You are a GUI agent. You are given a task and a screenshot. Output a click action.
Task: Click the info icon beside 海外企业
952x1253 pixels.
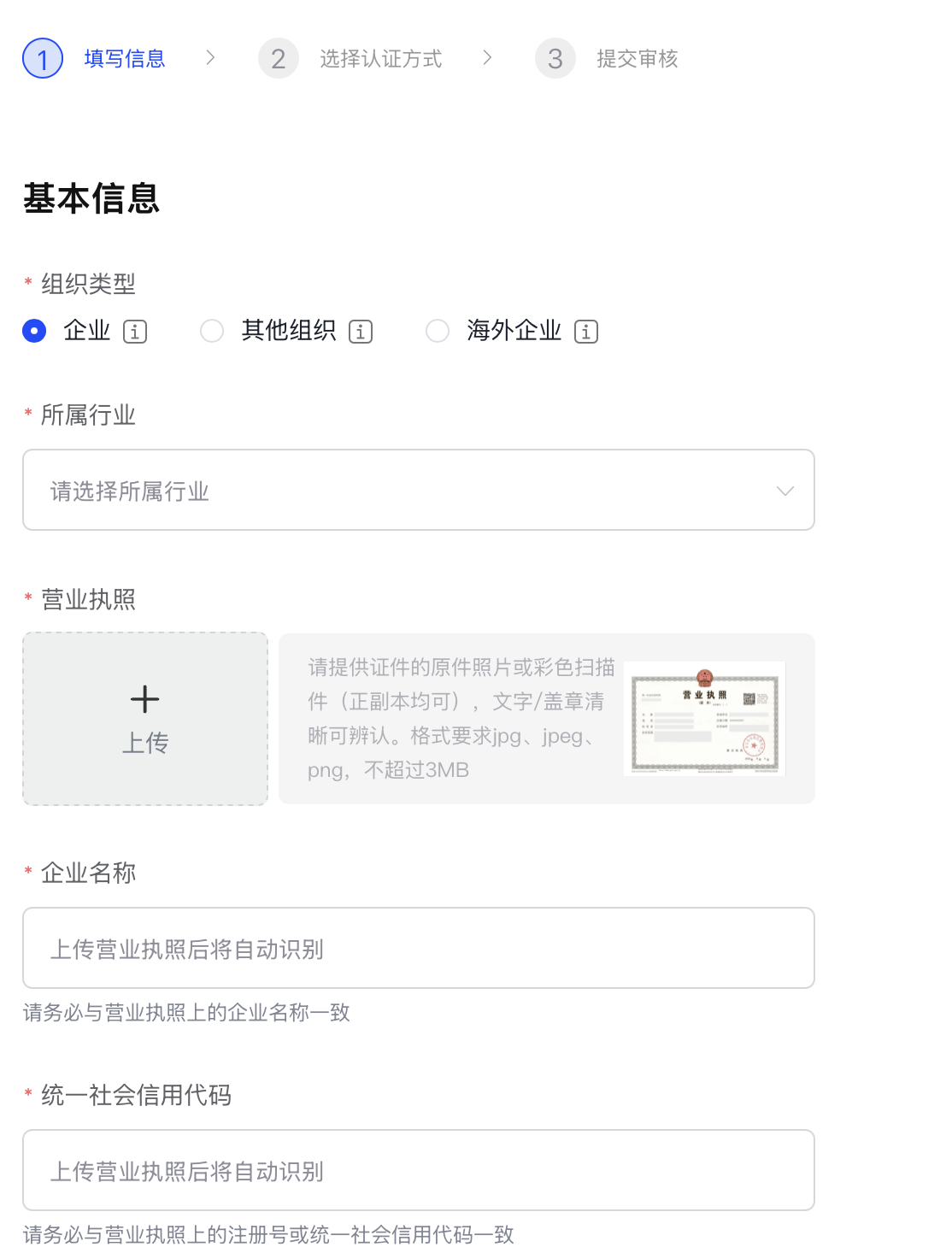[586, 332]
